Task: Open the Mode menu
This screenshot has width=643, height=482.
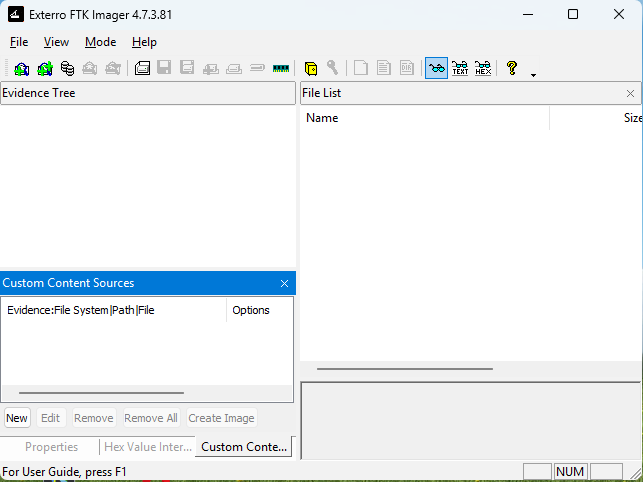Action: tap(100, 42)
